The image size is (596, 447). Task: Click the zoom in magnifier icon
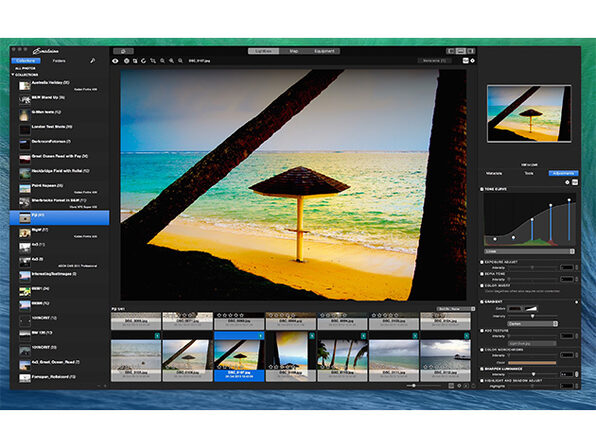(x=171, y=61)
